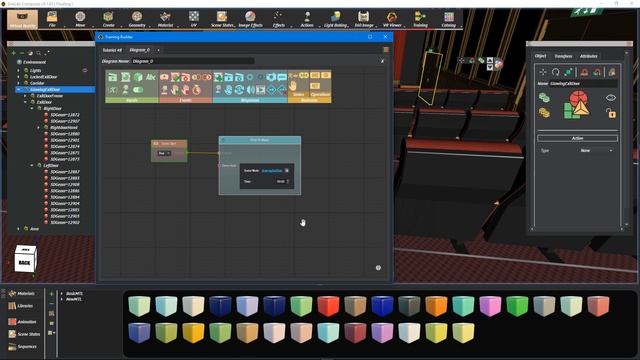Expand the Lights tree node
This screenshot has height=360, width=640.
pos(18,70)
